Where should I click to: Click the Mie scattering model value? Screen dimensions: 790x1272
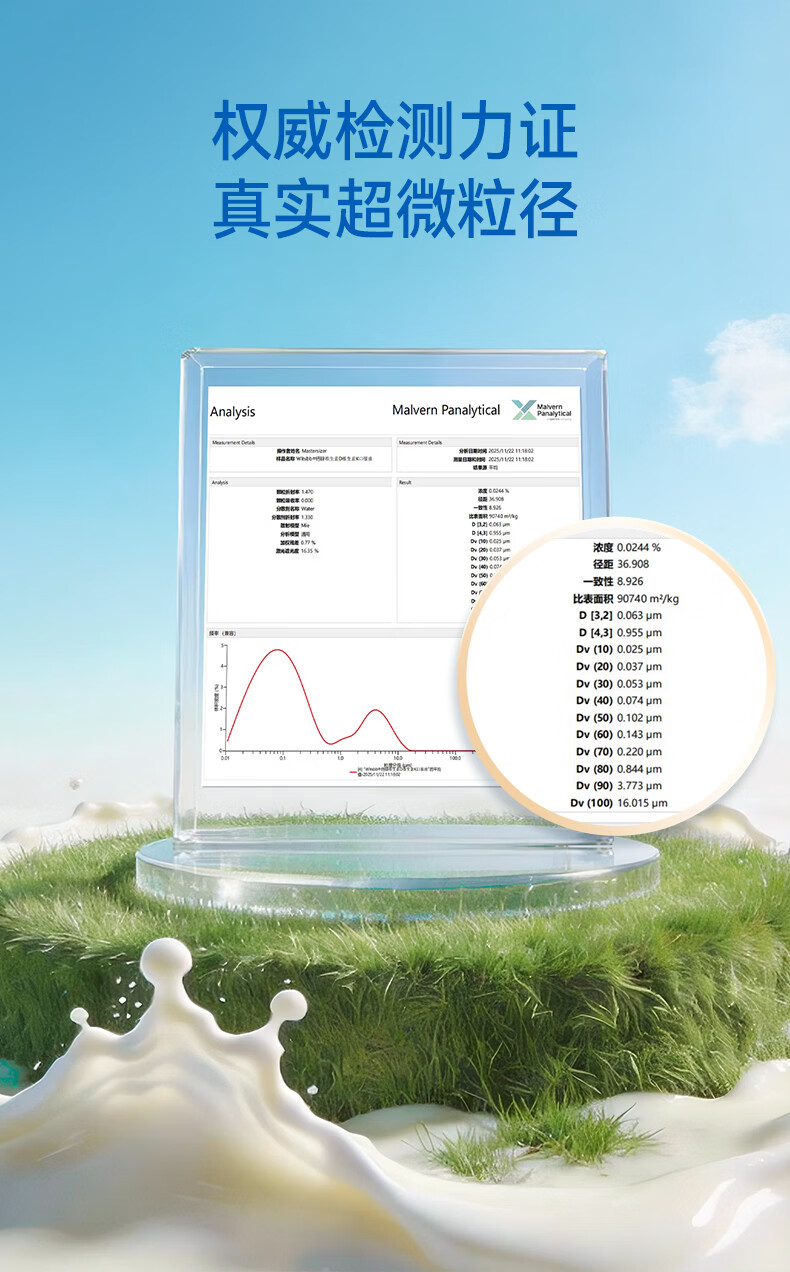pos(304,524)
